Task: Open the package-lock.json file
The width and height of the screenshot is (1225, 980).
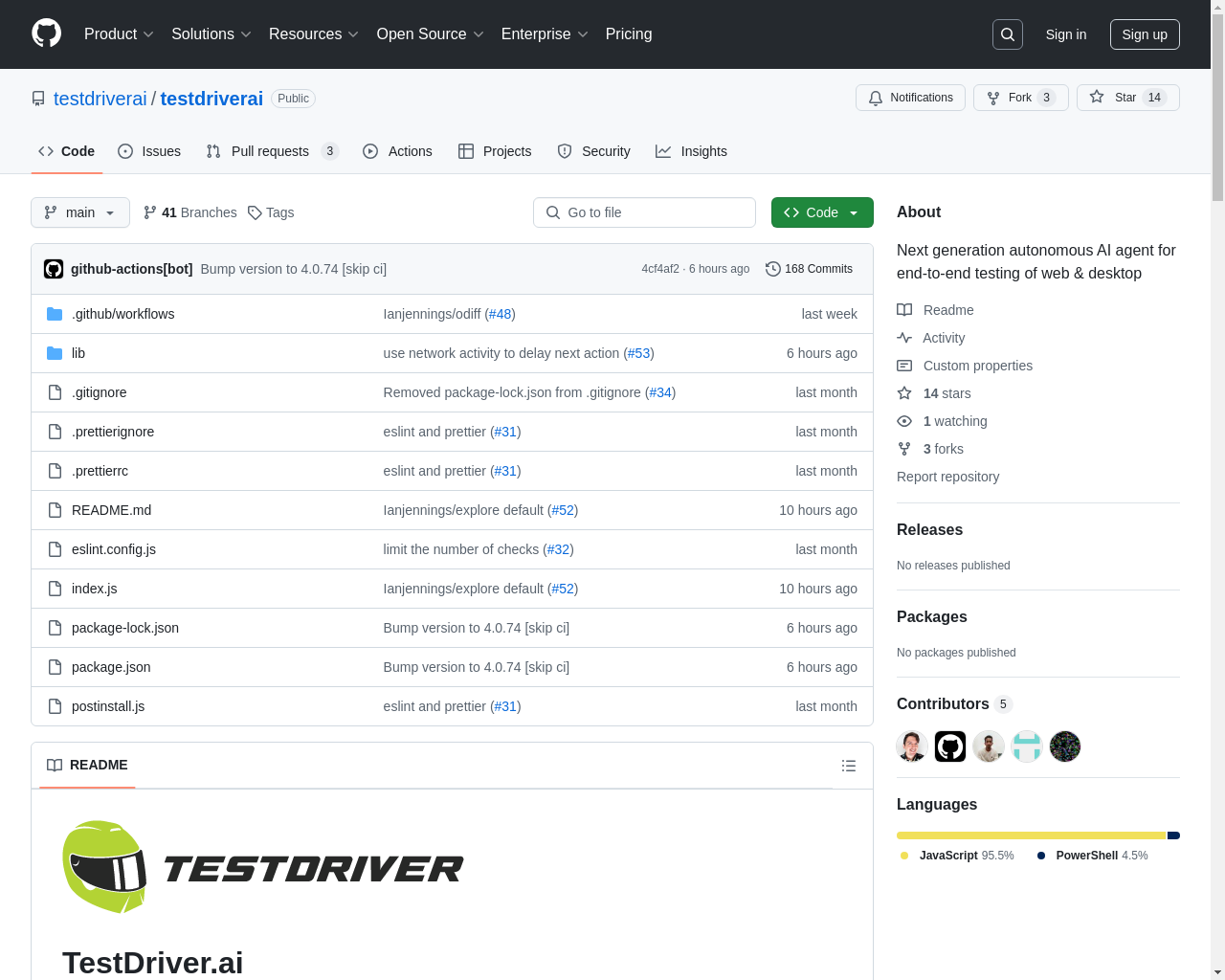Action: [x=125, y=628]
